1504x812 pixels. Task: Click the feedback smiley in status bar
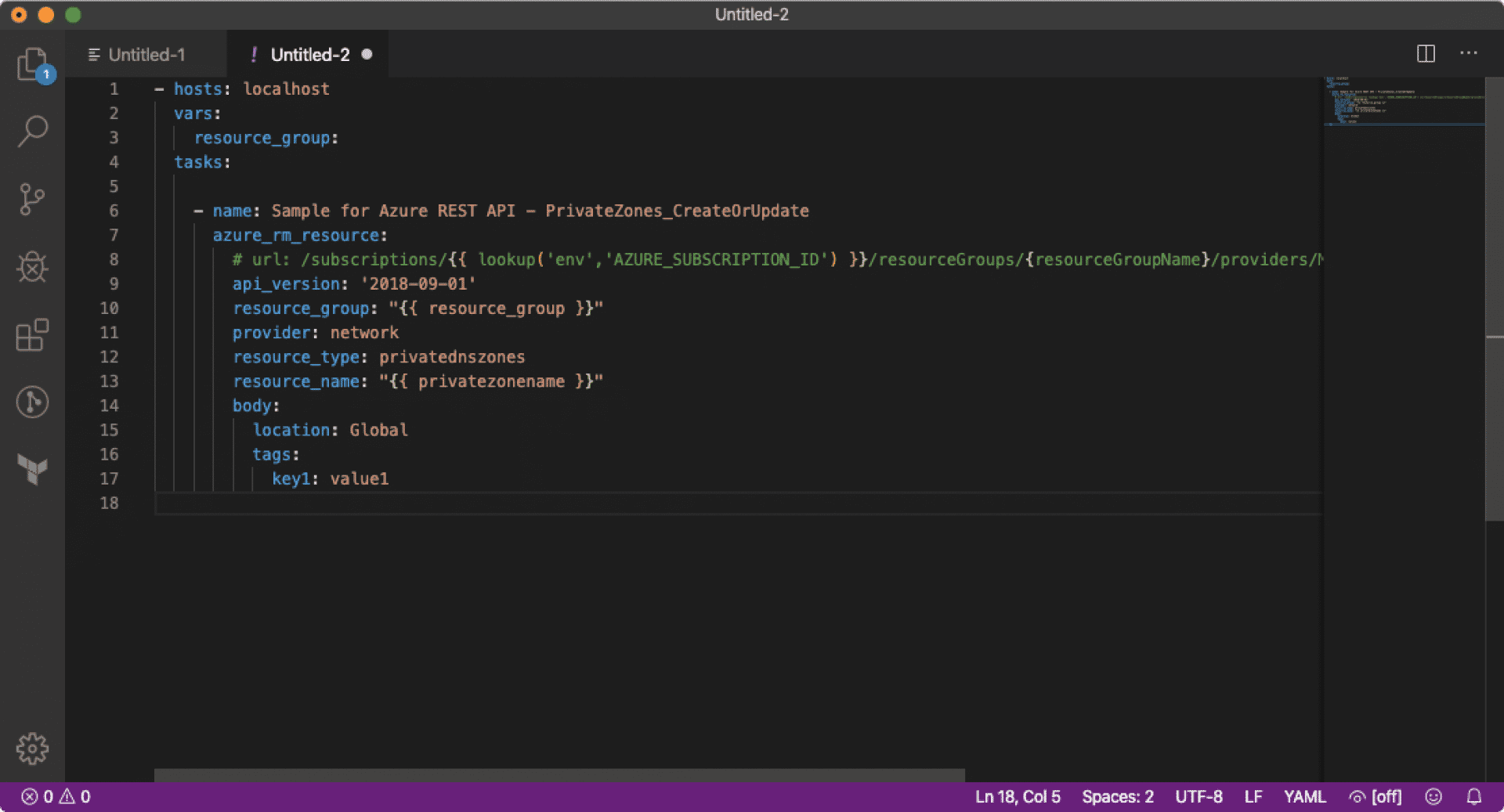[x=1433, y=796]
